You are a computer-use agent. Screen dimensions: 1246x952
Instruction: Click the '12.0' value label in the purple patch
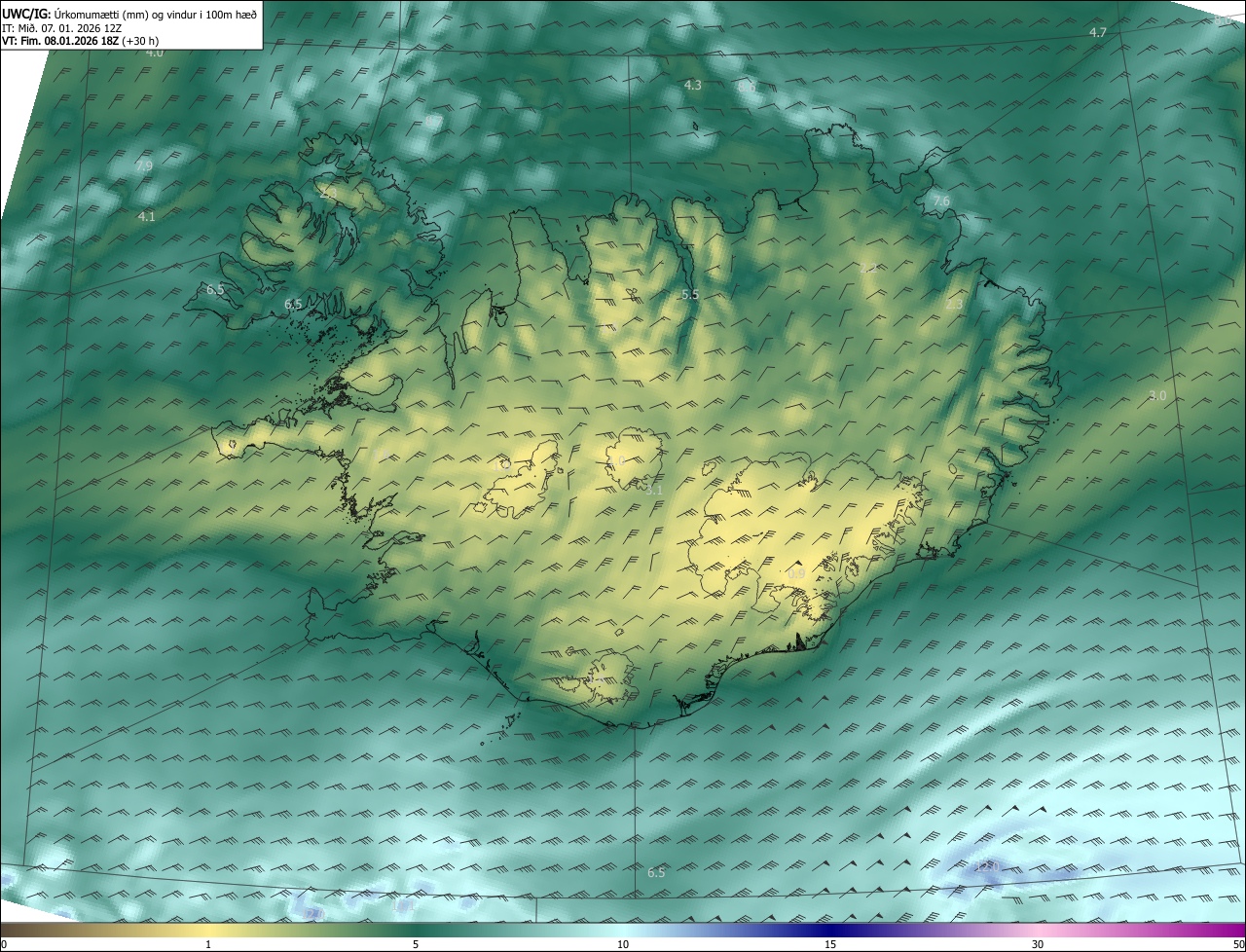point(986,865)
